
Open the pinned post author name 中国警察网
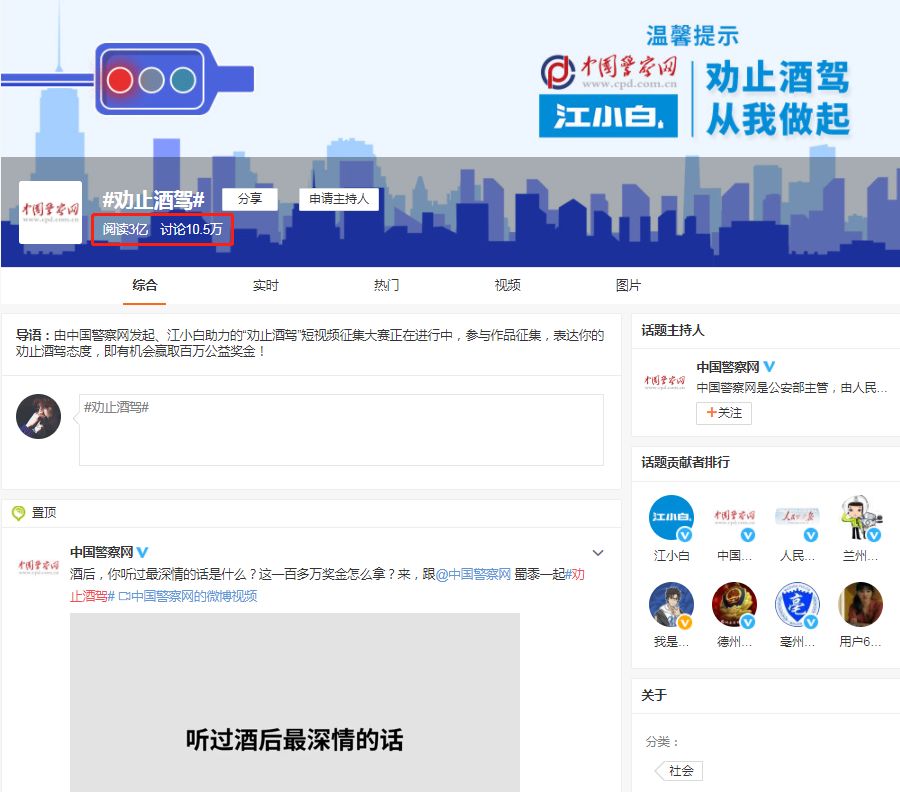click(x=102, y=552)
